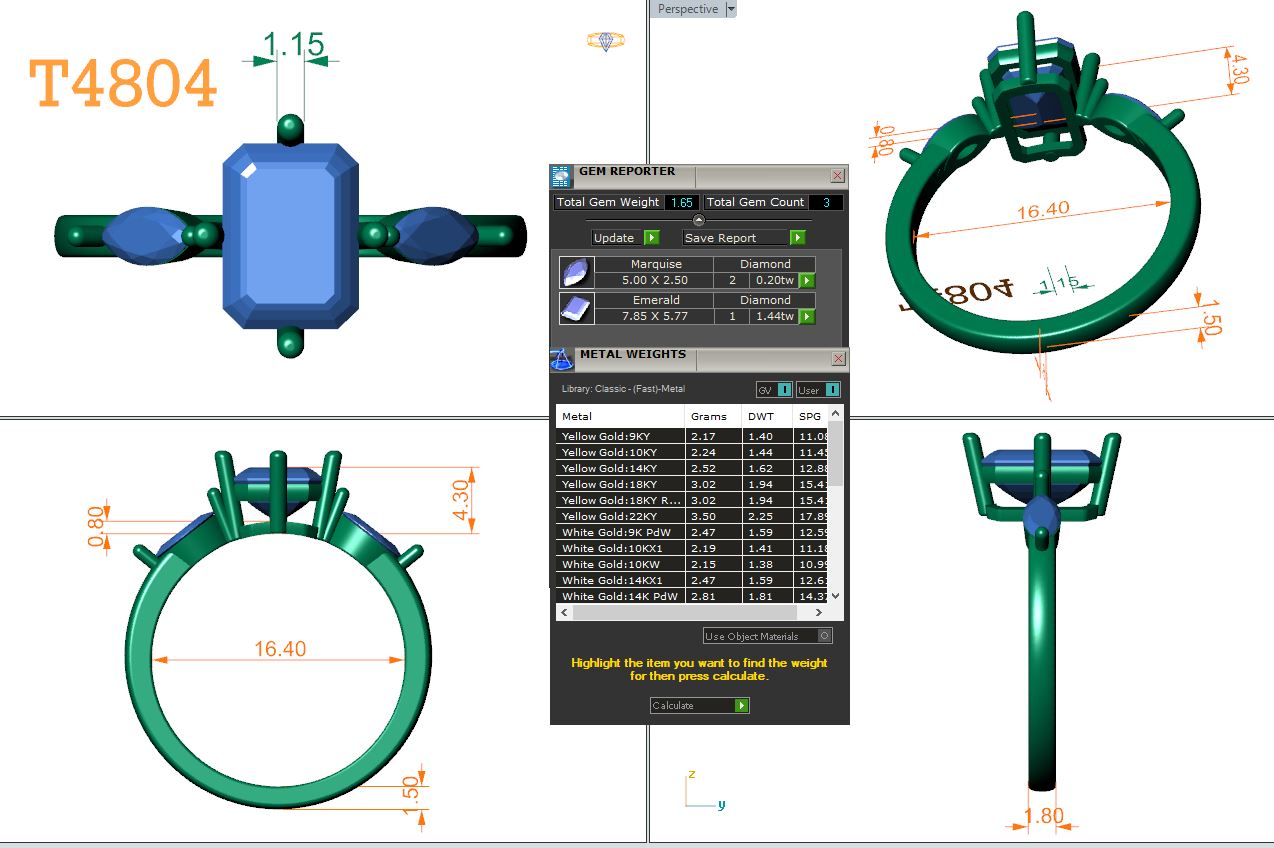
Task: Click the Metal Weights scale icon
Action: [561, 358]
